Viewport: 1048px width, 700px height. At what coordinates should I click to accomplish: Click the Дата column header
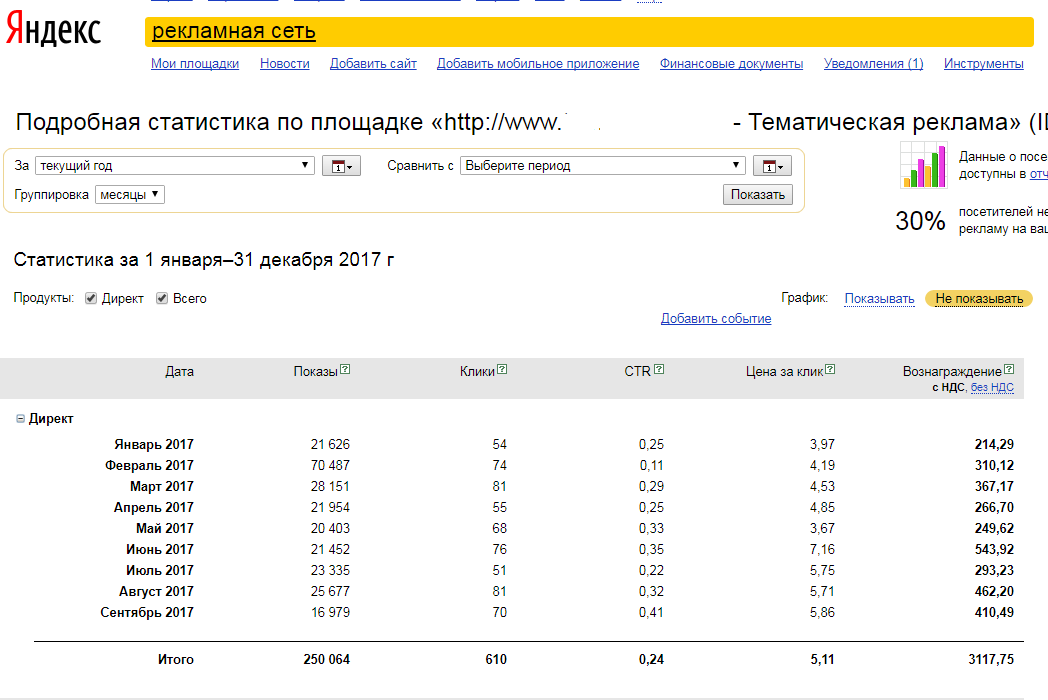click(179, 372)
